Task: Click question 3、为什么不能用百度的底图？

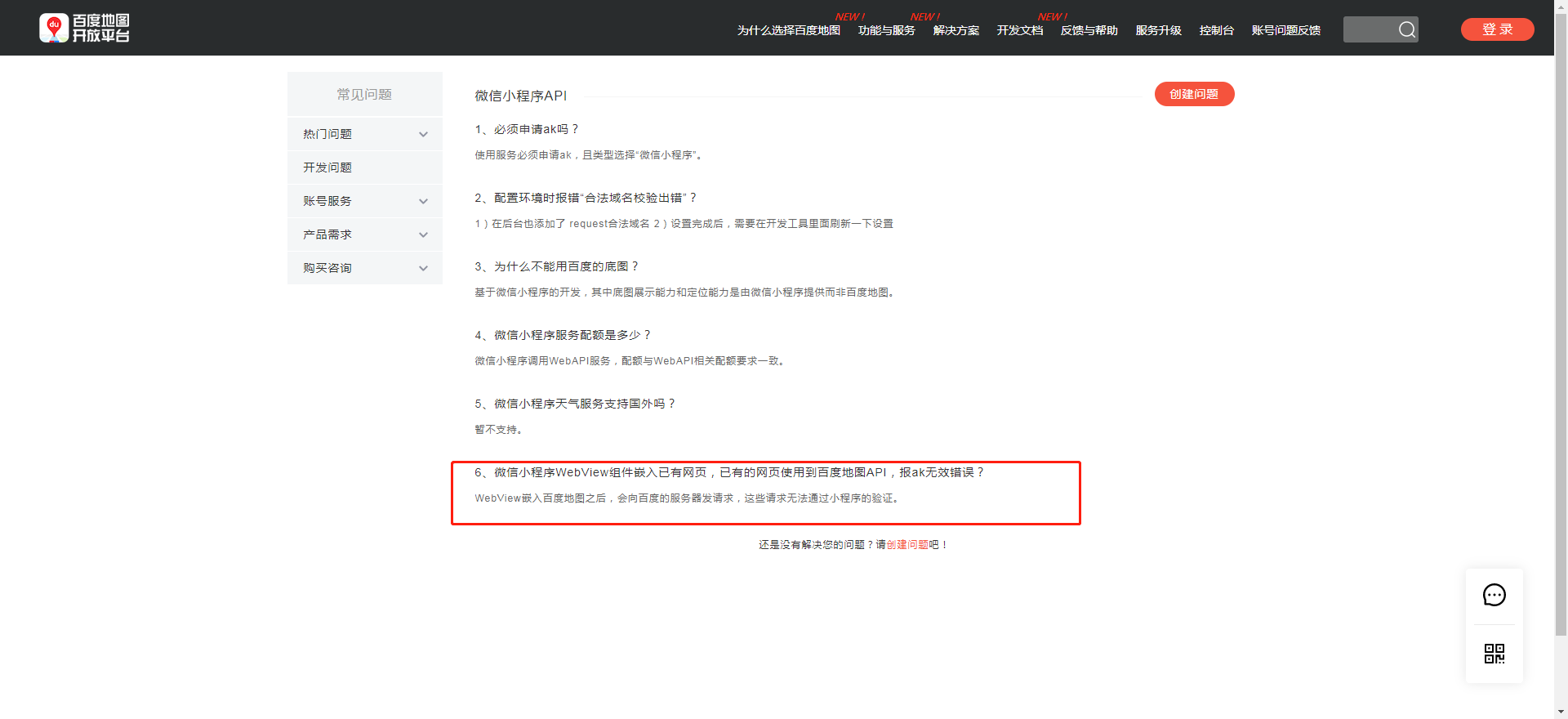Action: click(557, 266)
